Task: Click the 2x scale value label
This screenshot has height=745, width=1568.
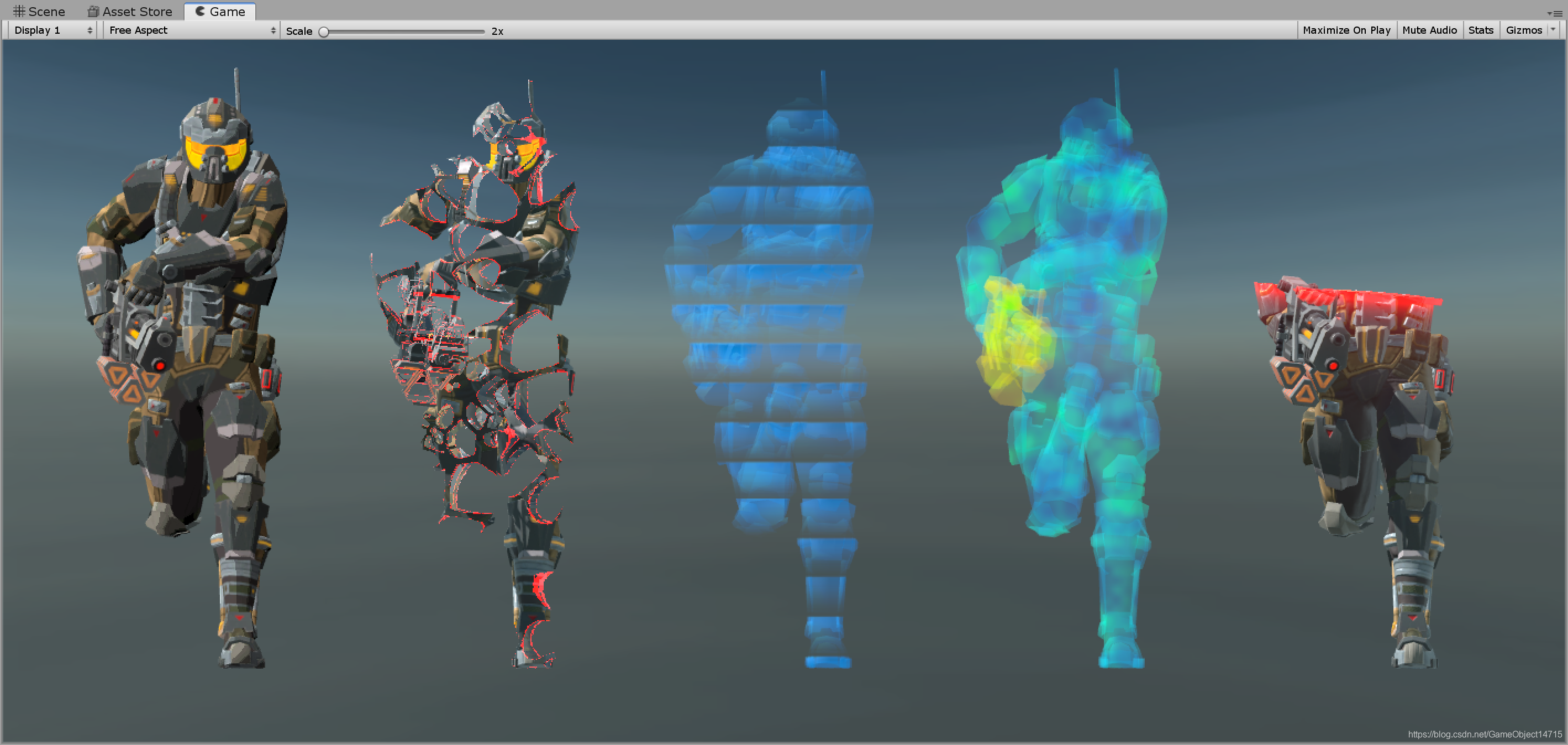Action: tap(497, 31)
